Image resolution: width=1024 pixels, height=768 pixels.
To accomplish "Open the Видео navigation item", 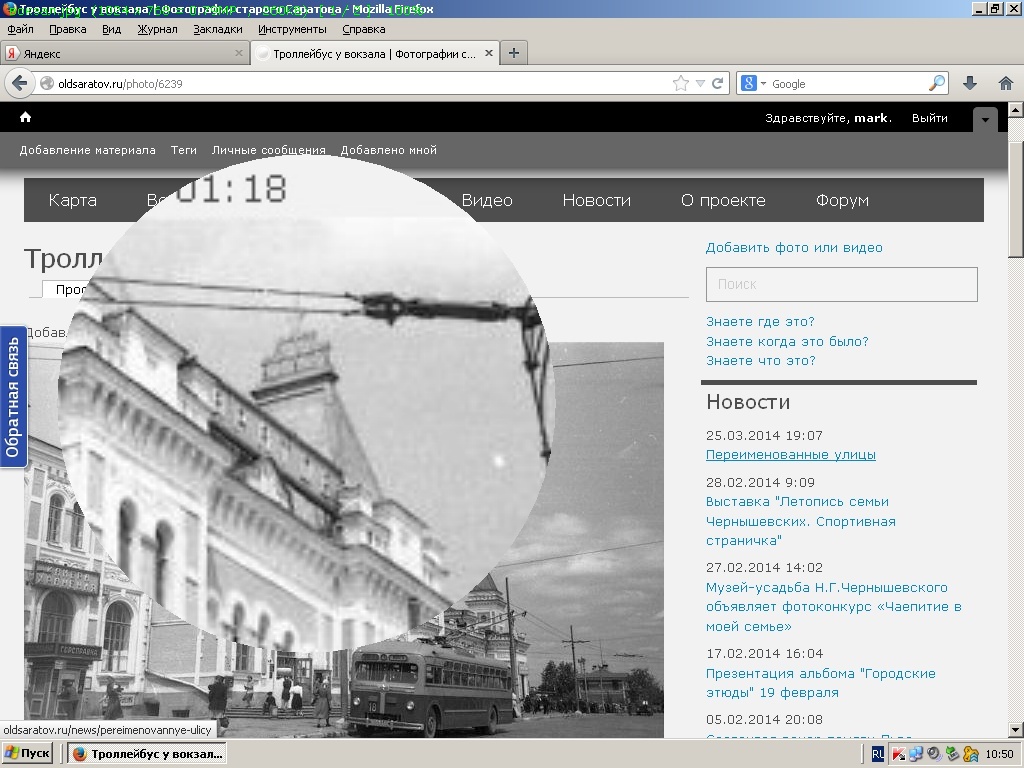I will (487, 200).
